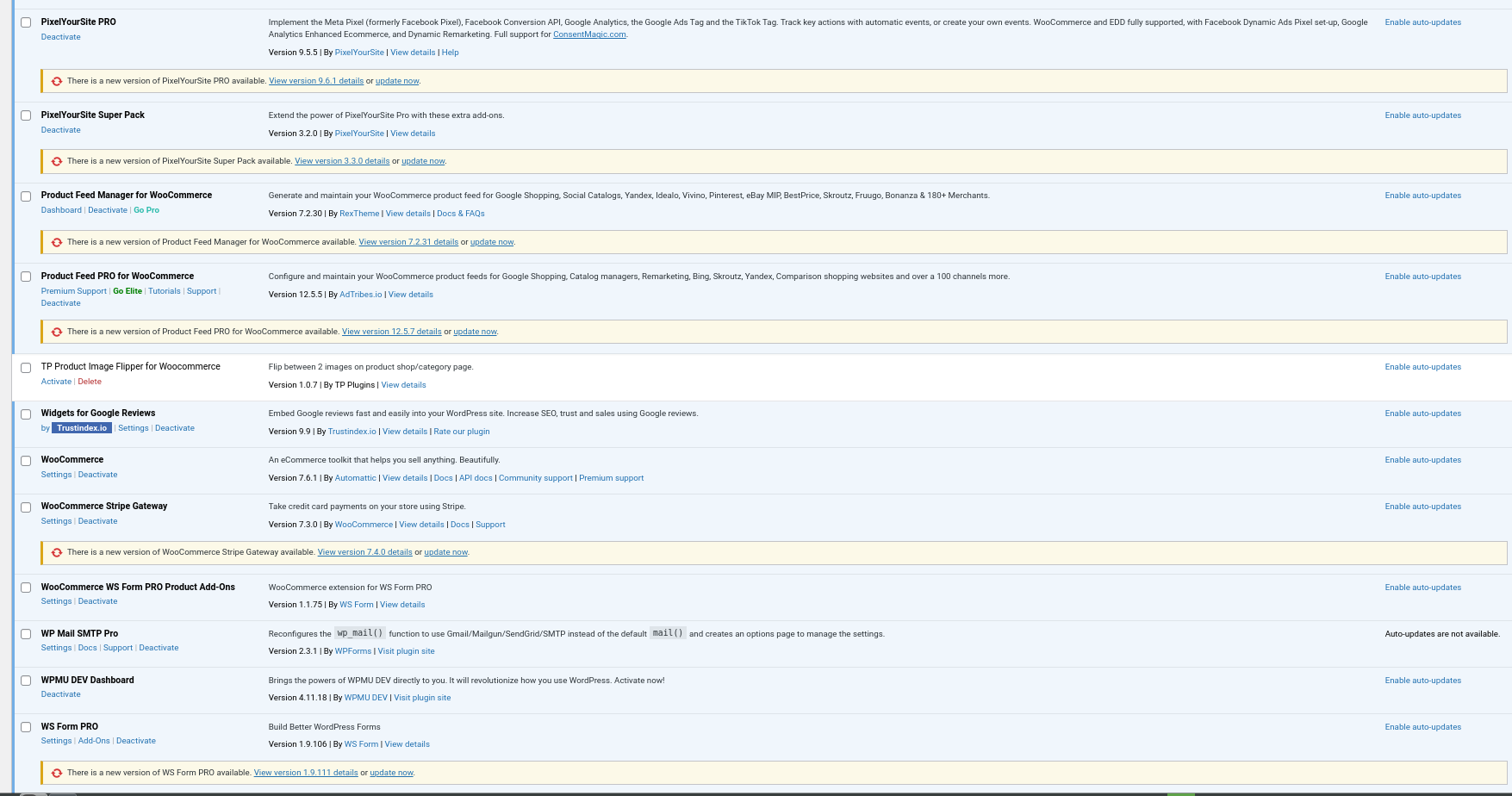Click the Trustindex.io badge under Google Reviews

82,428
